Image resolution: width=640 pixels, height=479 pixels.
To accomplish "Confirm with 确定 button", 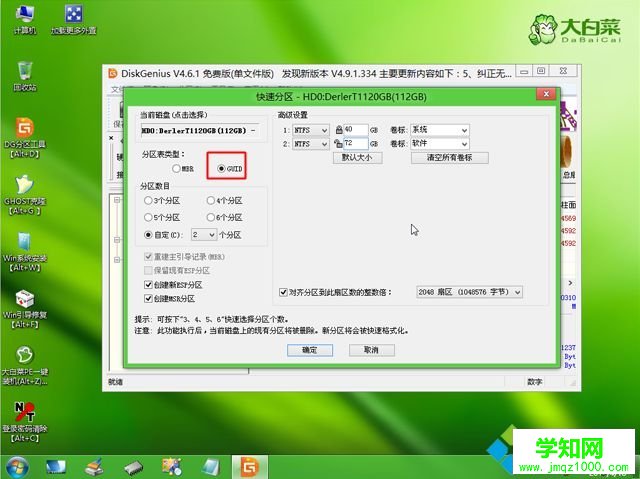I will click(x=310, y=350).
